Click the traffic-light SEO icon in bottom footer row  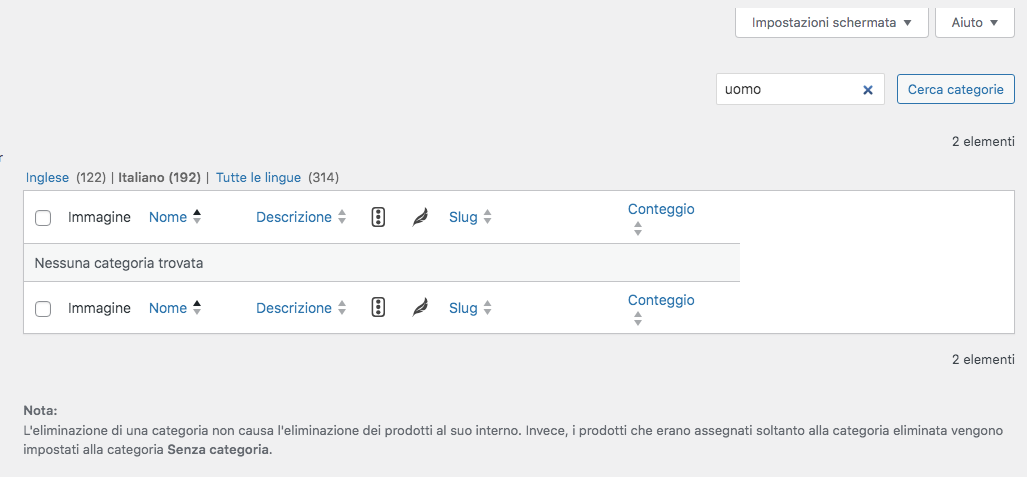tap(378, 308)
